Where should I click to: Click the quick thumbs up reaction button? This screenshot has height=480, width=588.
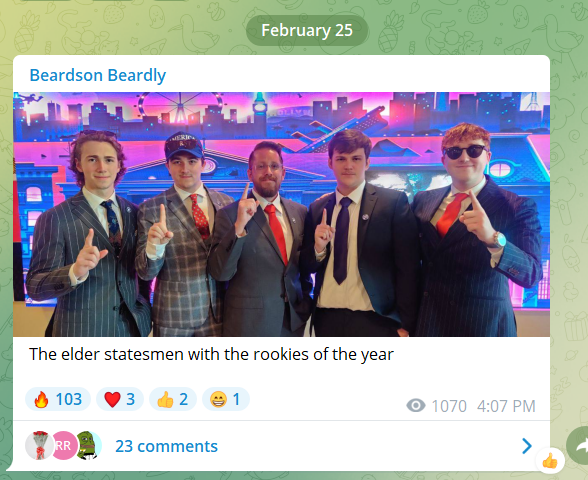pos(550,460)
